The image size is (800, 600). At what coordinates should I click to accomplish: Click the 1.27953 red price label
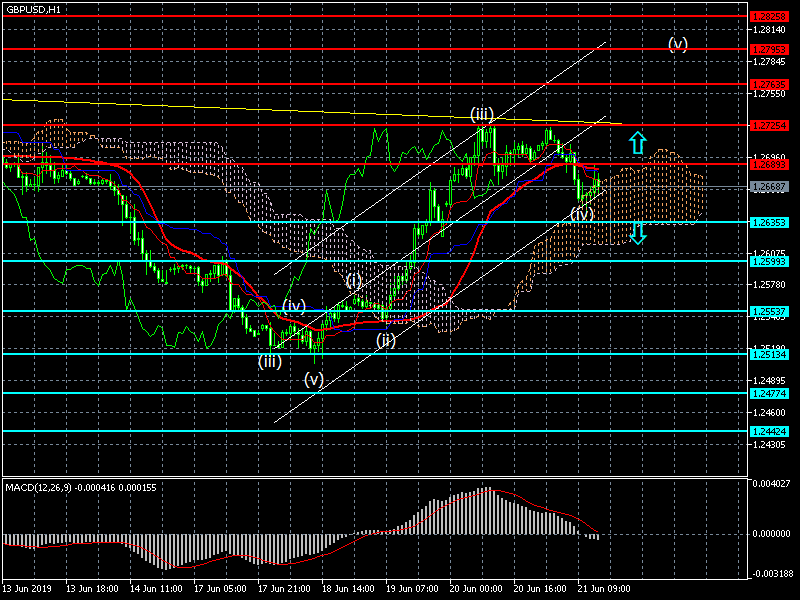(x=769, y=49)
